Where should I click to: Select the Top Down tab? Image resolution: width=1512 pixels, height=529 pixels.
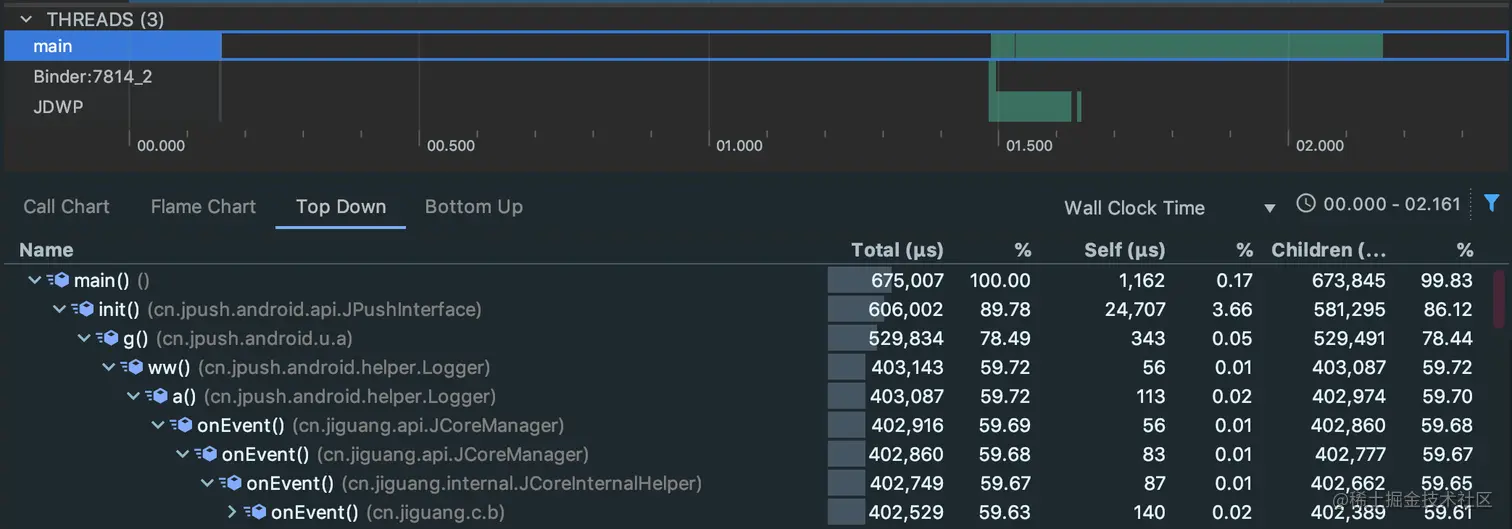(341, 207)
